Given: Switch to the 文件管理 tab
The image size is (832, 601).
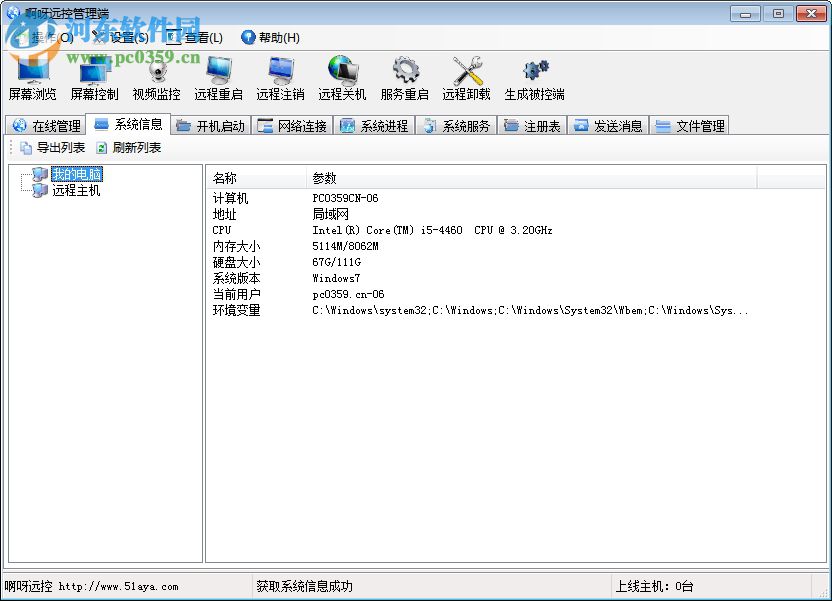Looking at the screenshot, I should [x=690, y=124].
